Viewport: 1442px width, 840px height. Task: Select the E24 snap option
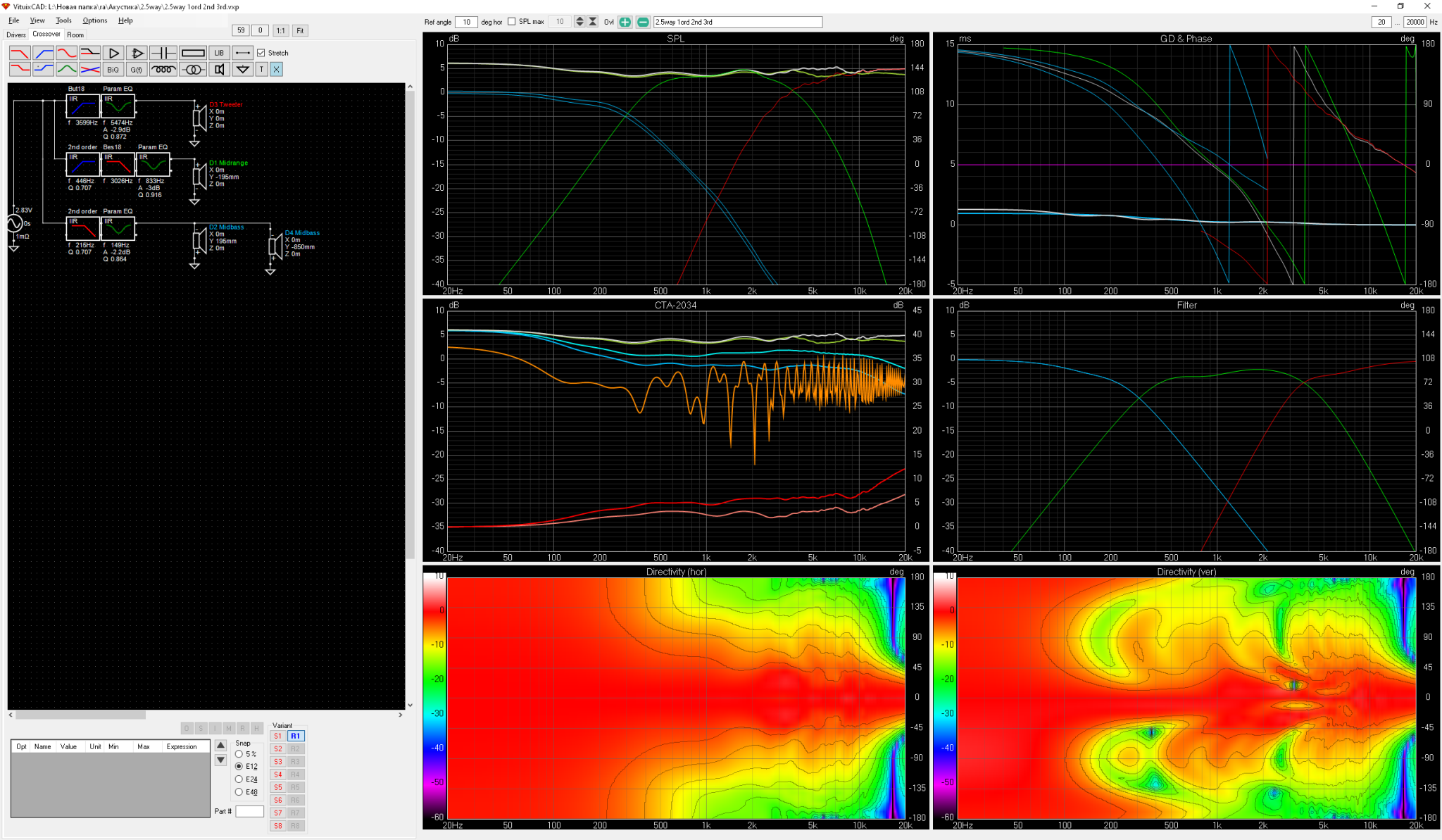[239, 779]
